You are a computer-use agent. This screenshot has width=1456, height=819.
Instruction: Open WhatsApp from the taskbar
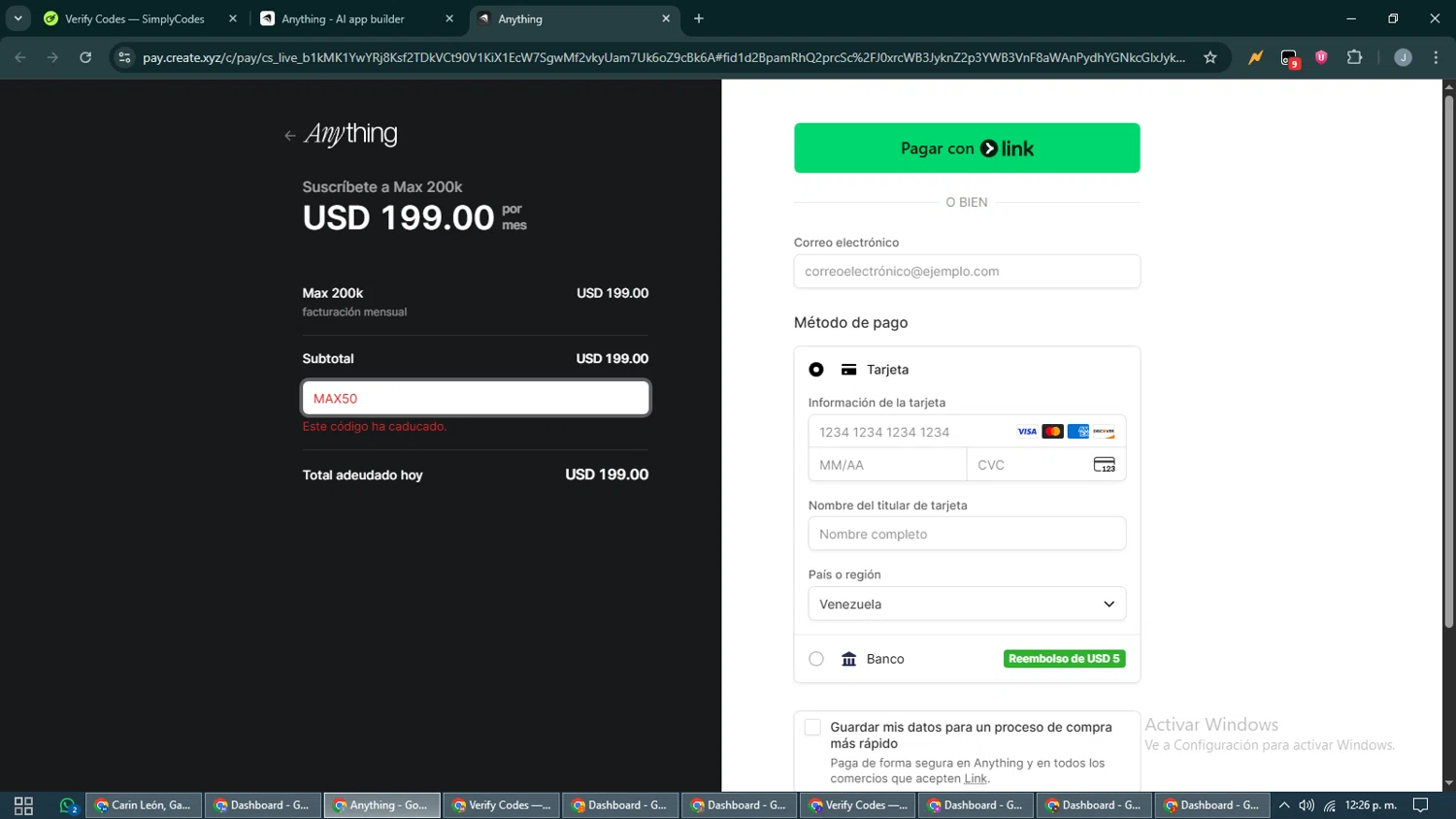click(67, 805)
